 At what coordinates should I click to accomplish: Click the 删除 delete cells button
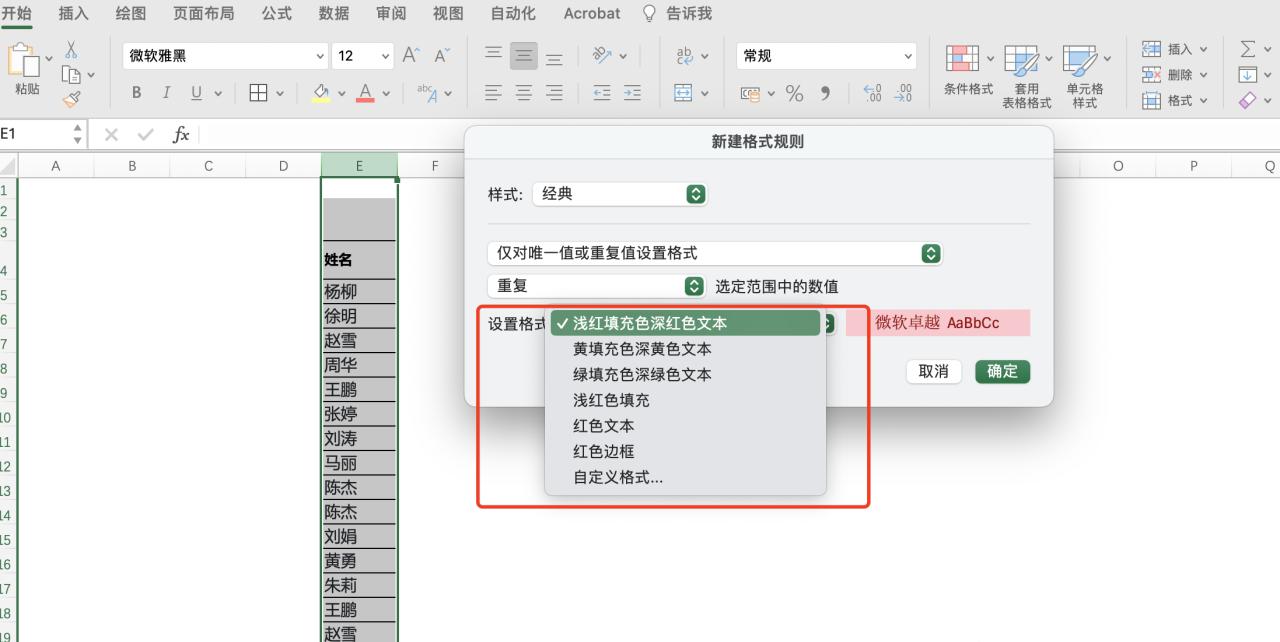[1175, 75]
